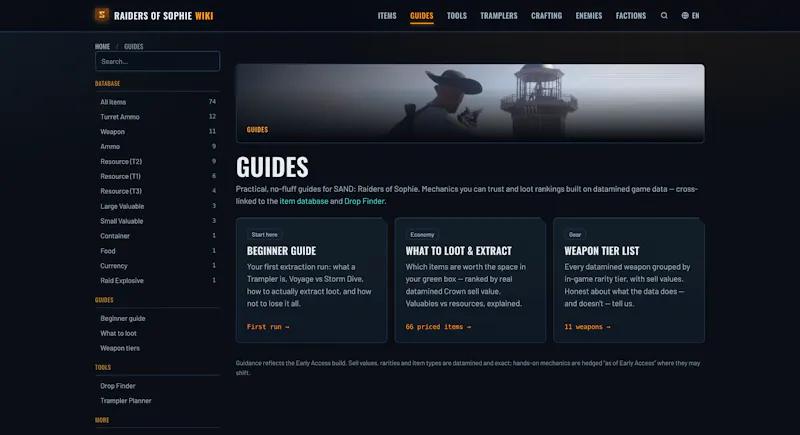This screenshot has width=800, height=435.
Task: Click the Early Access guidance footnote
Action: coord(468,368)
